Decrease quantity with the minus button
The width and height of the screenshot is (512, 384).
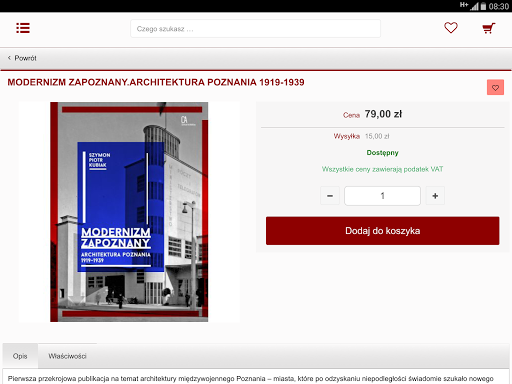coord(330,196)
